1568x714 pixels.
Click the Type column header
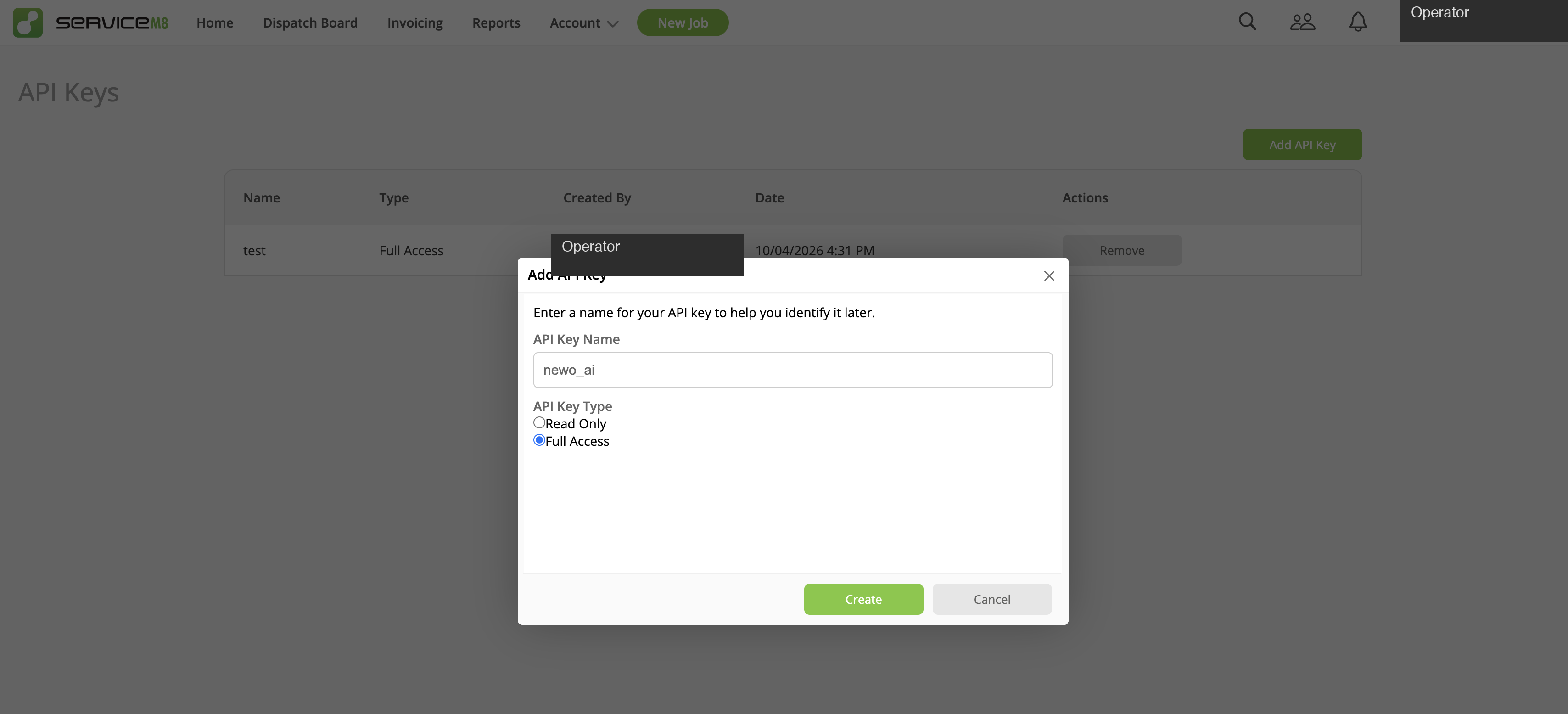tap(394, 198)
